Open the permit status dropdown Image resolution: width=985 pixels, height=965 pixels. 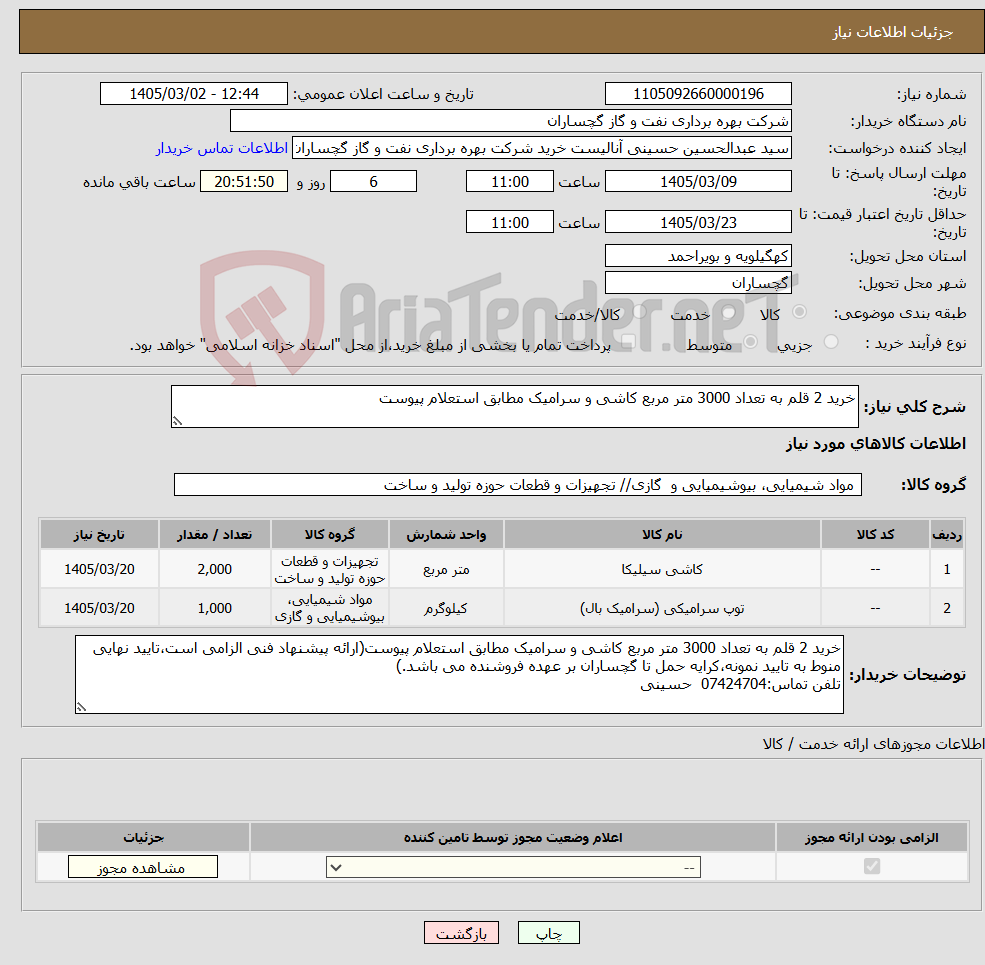[513, 868]
